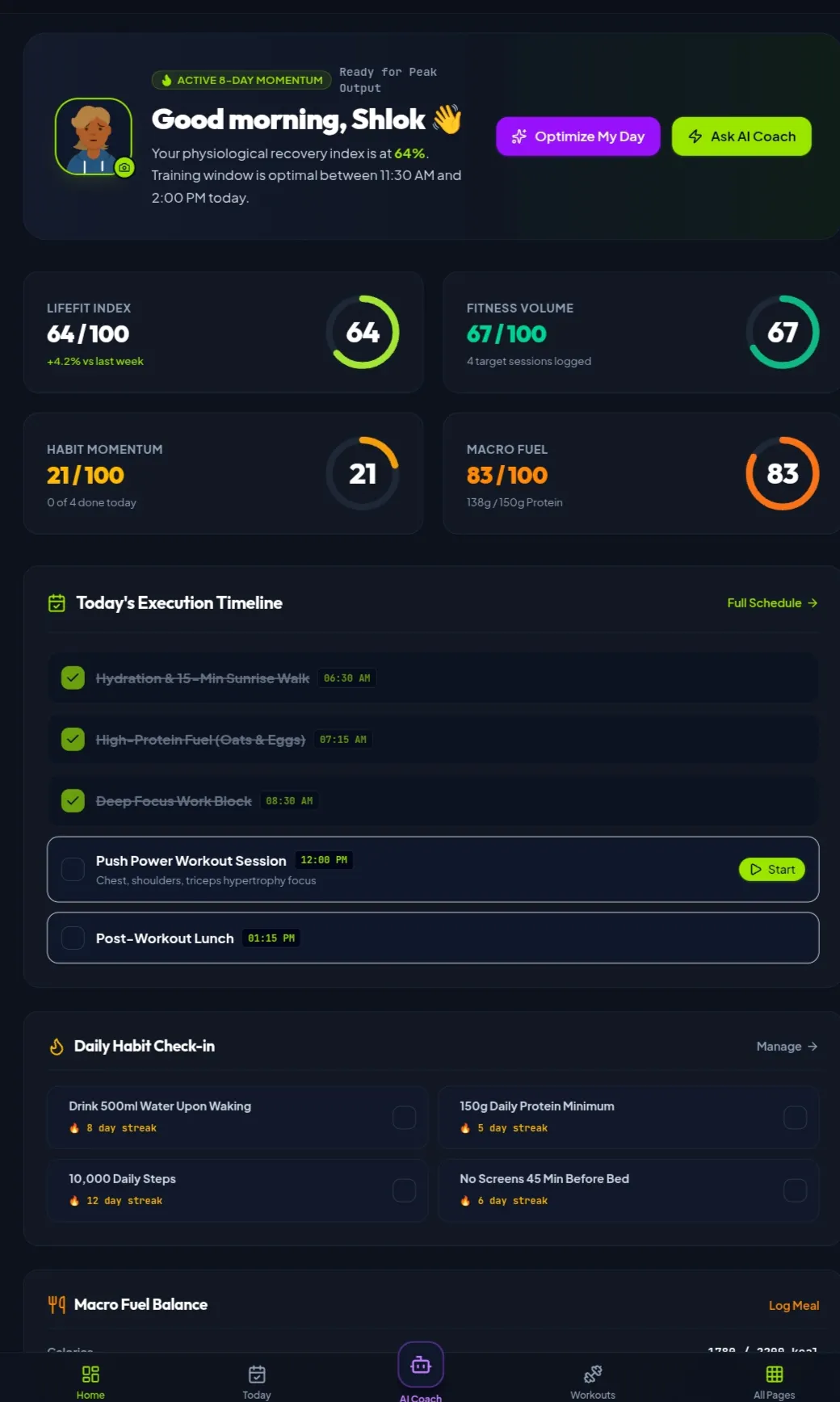Open Manage habits link

[x=787, y=1047]
